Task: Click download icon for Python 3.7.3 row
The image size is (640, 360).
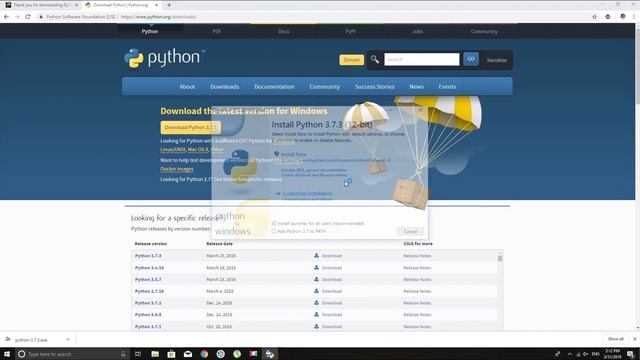Action: point(316,256)
